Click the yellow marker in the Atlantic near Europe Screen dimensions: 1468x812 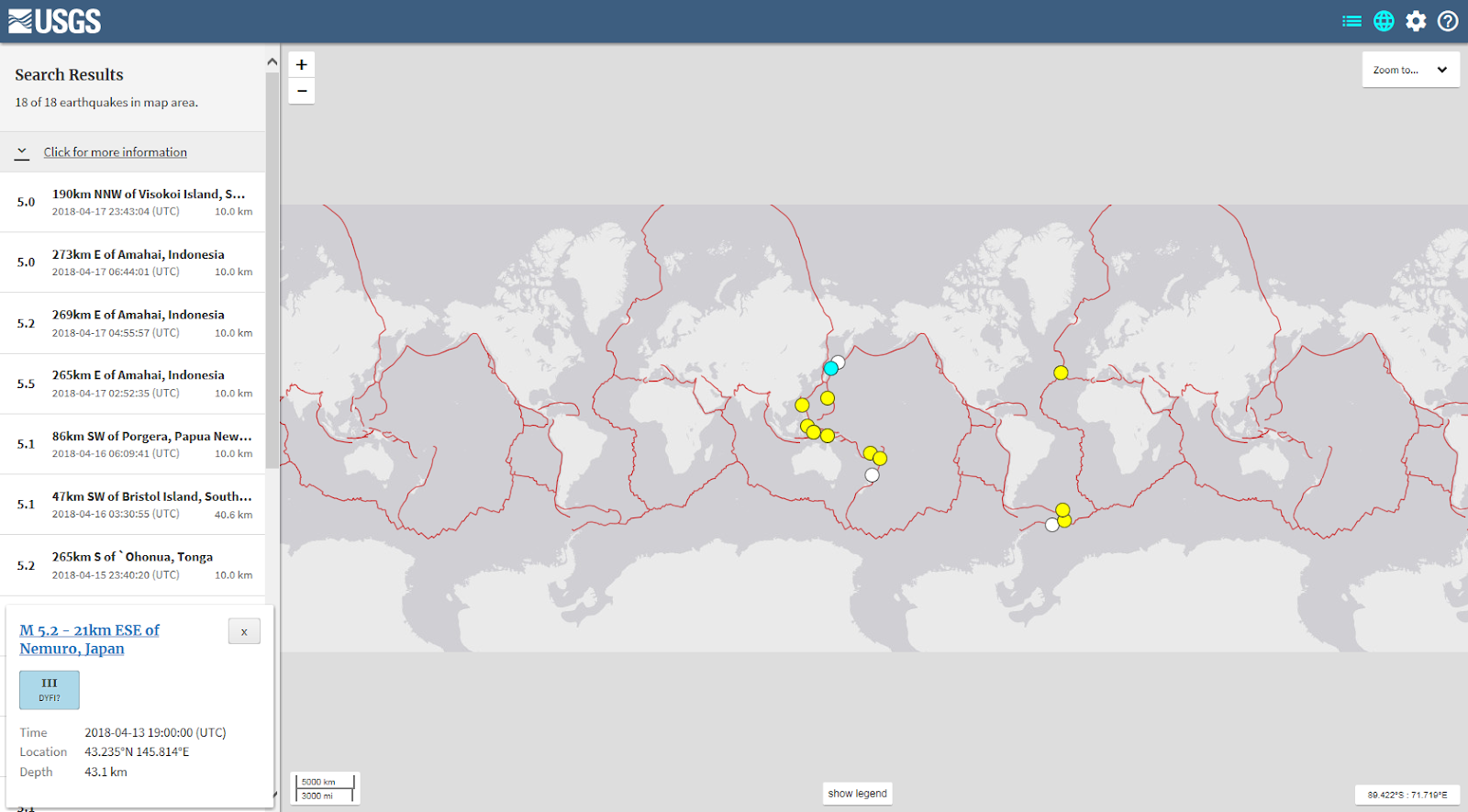point(1061,373)
